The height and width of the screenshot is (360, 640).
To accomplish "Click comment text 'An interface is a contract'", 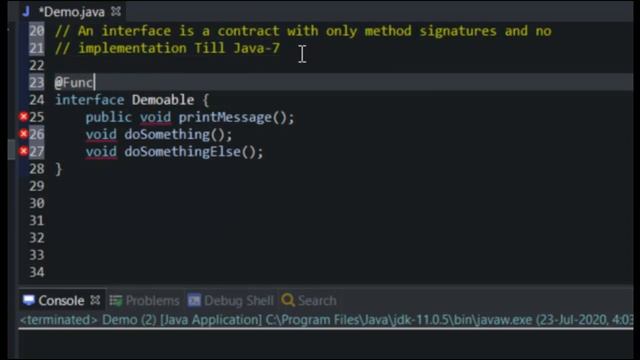I will tap(178, 31).
